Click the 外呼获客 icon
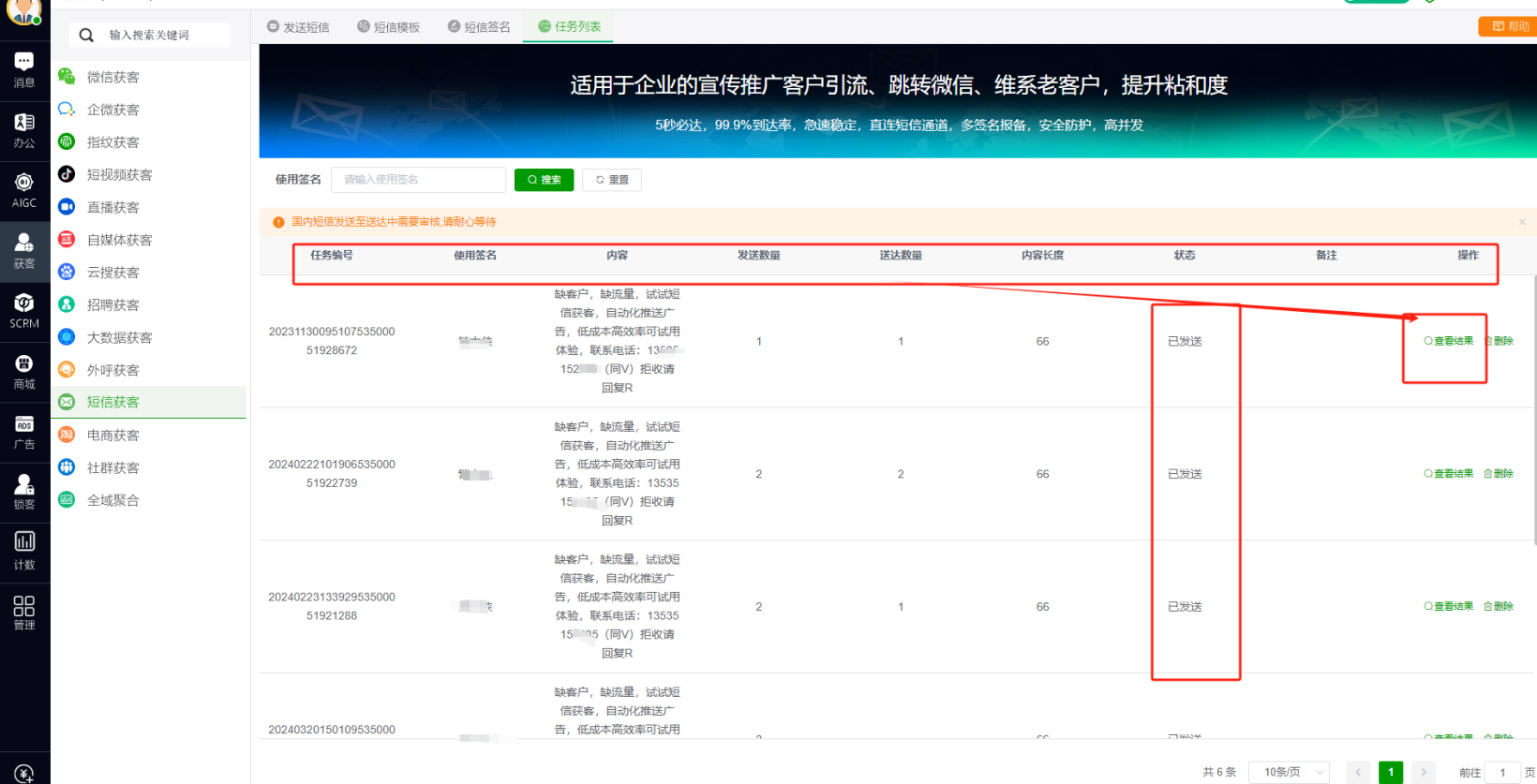 point(67,370)
